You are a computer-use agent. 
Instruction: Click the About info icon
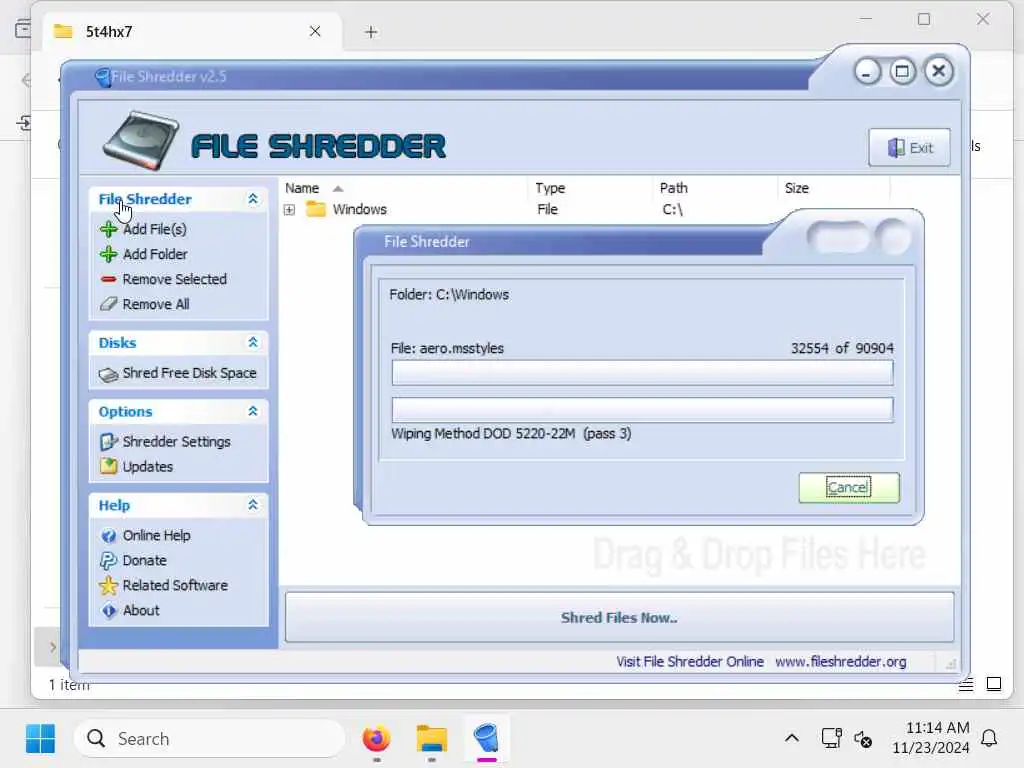(108, 611)
